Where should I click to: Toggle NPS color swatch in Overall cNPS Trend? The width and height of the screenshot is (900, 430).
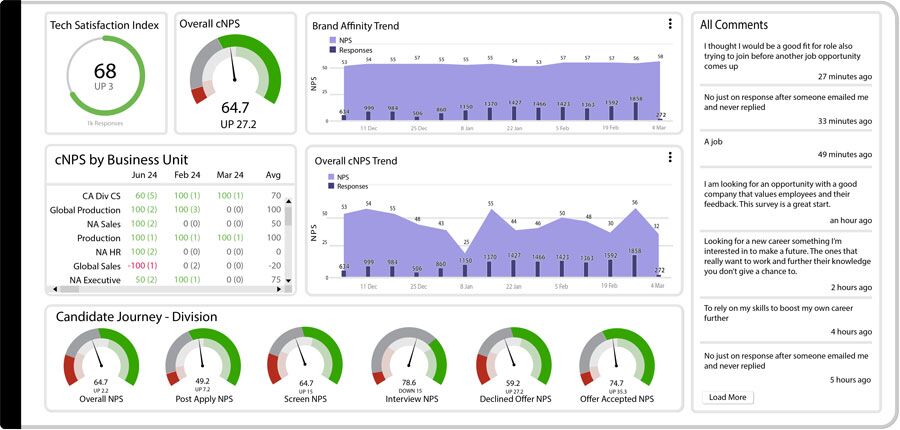332,176
